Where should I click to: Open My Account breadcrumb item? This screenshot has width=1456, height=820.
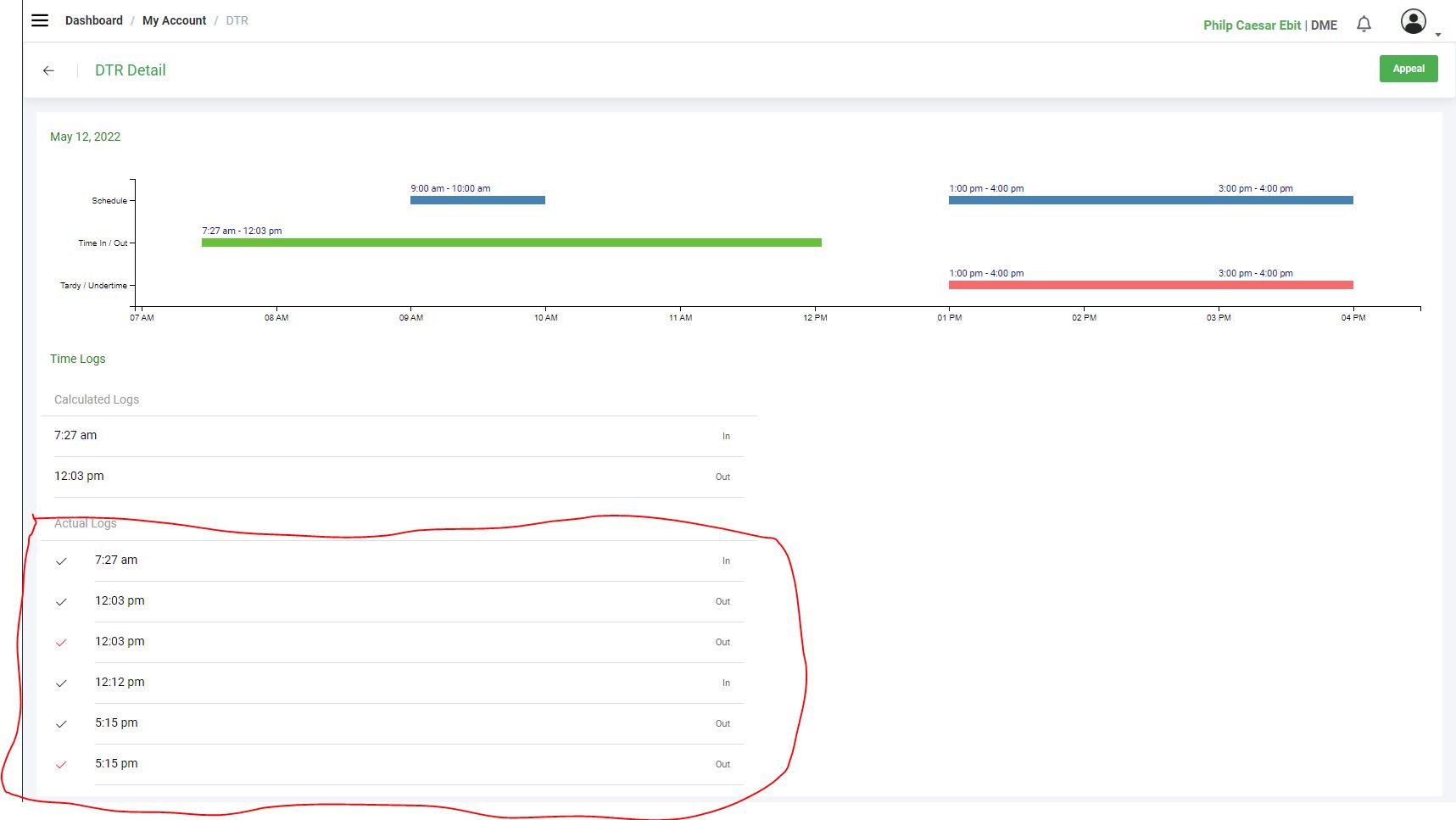[x=174, y=20]
